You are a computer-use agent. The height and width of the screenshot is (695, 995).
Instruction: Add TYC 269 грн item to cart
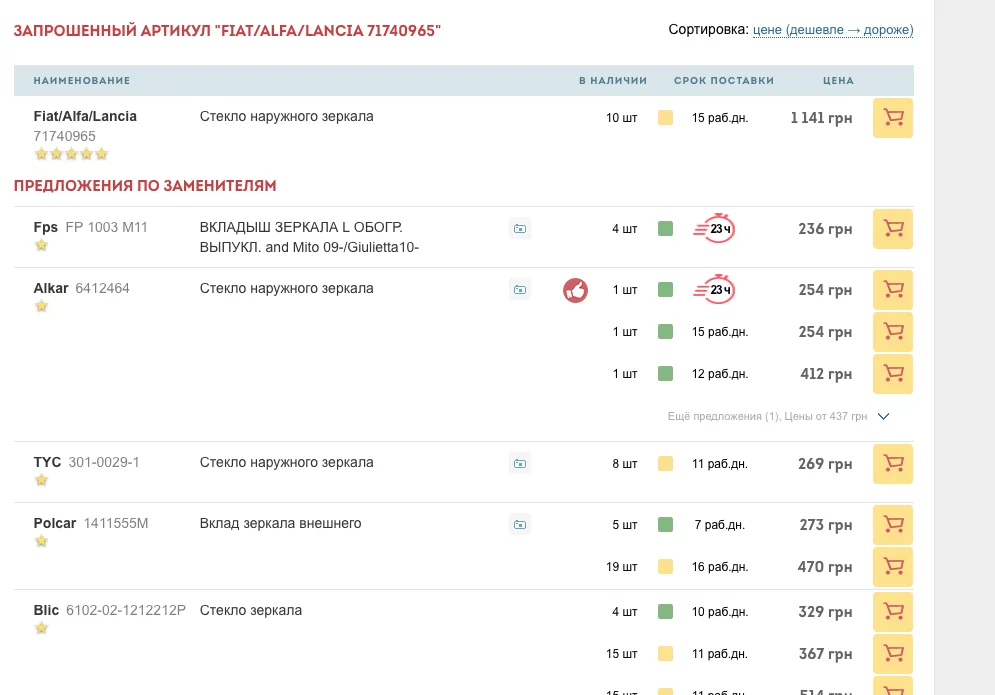893,464
